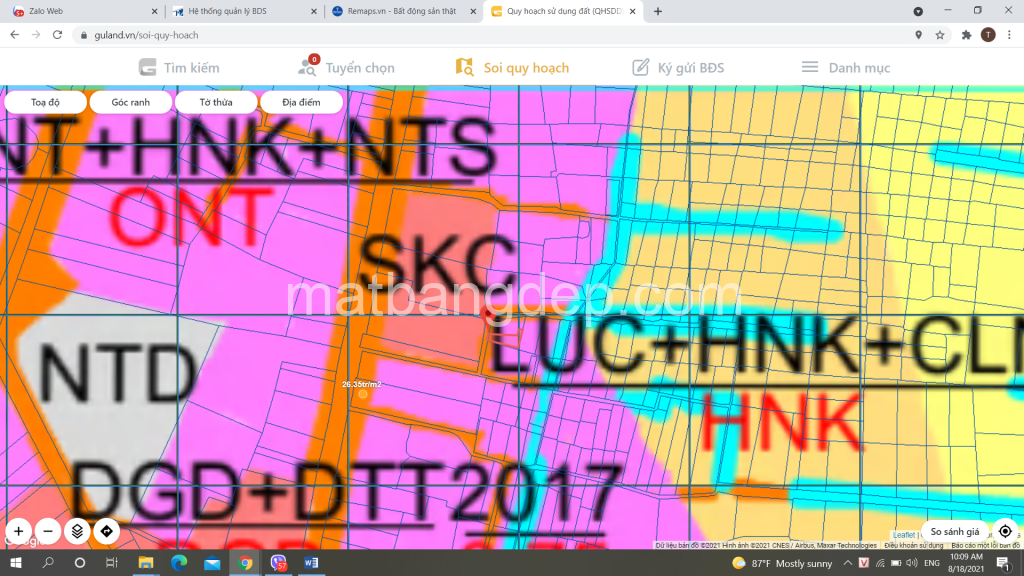Open the map layers selector
The width and height of the screenshot is (1024, 576).
pyautogui.click(x=77, y=532)
